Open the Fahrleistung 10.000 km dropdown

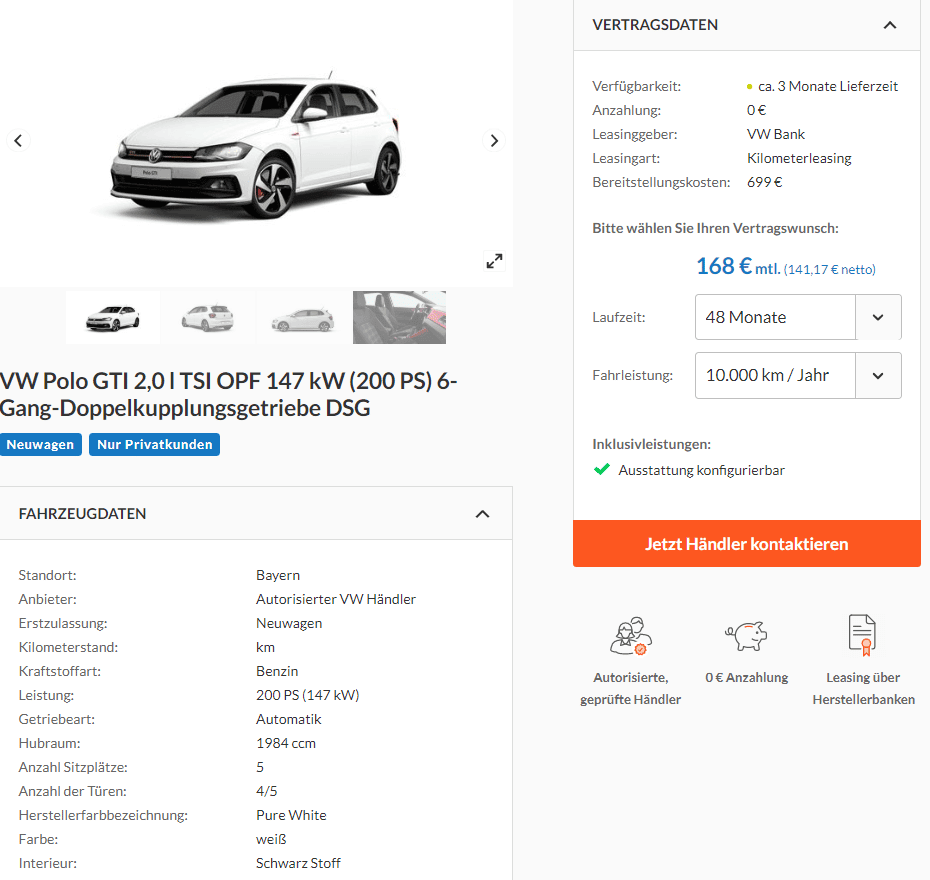pos(798,375)
